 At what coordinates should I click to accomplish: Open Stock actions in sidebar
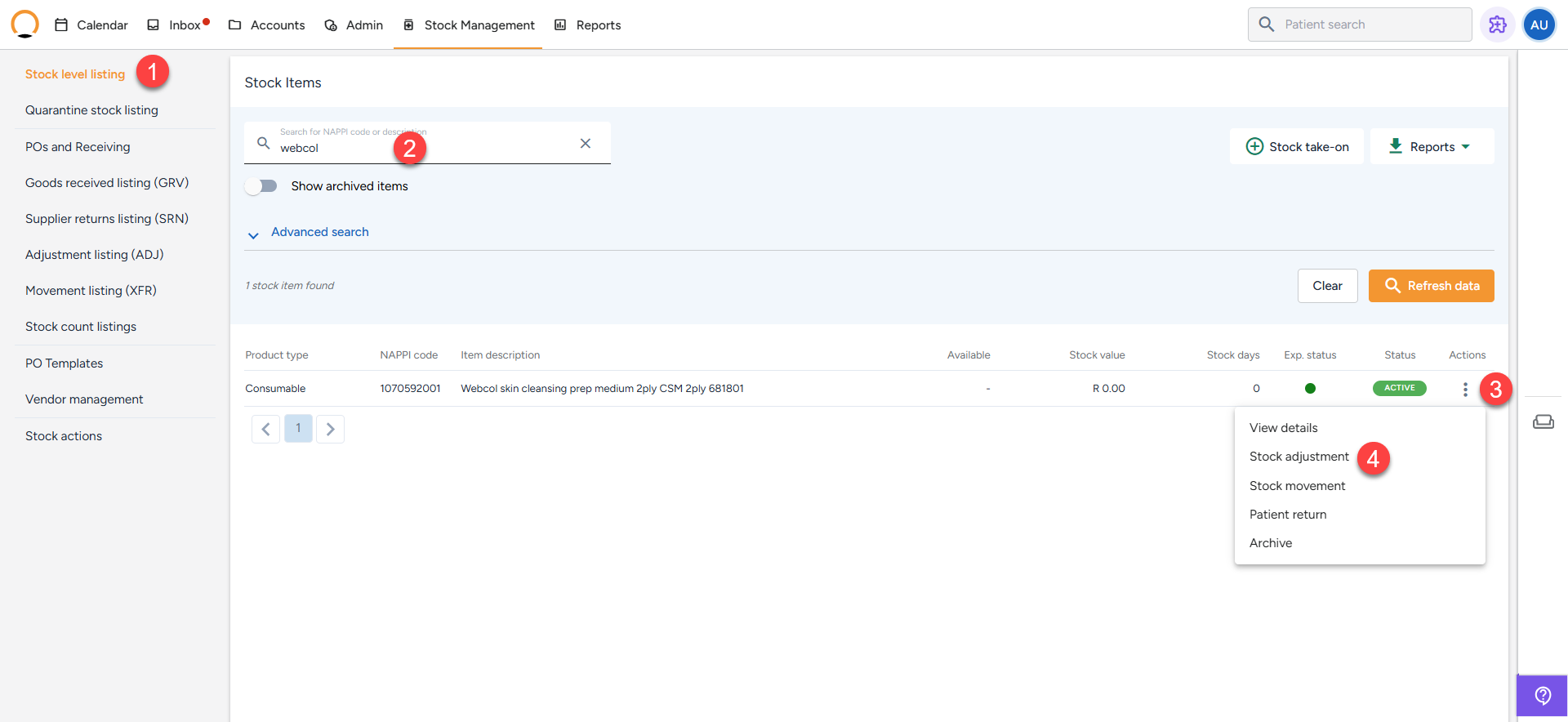coord(64,436)
